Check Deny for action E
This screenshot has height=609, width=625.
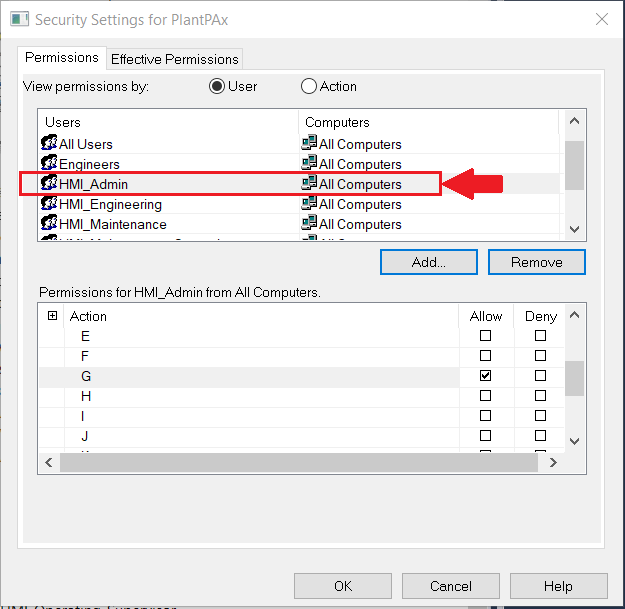(x=540, y=336)
